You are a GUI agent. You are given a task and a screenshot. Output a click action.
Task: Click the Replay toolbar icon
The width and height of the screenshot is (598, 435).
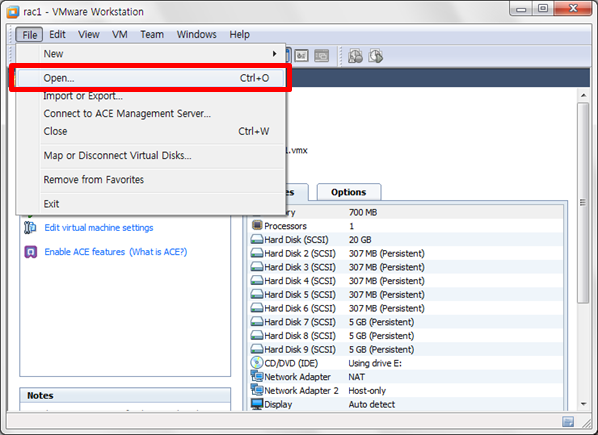375,56
